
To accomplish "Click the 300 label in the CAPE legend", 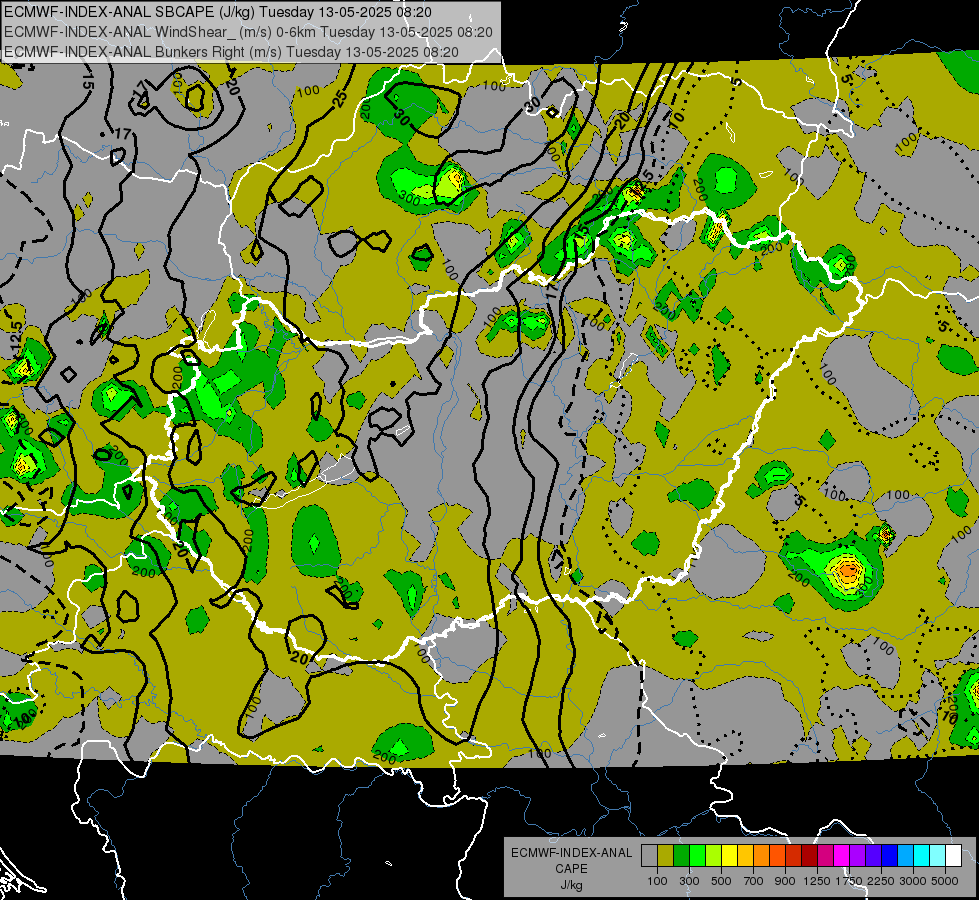I will pos(689,881).
